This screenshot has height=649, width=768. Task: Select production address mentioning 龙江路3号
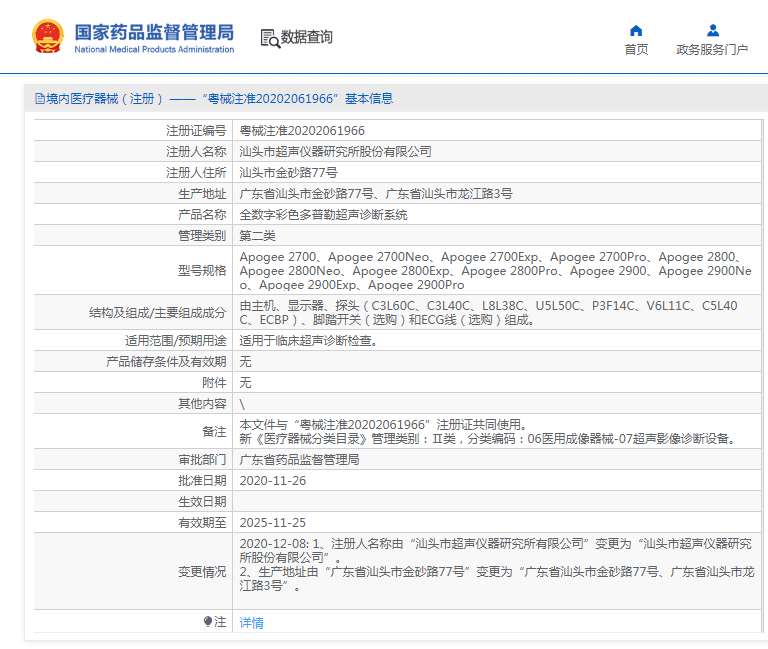click(x=376, y=194)
